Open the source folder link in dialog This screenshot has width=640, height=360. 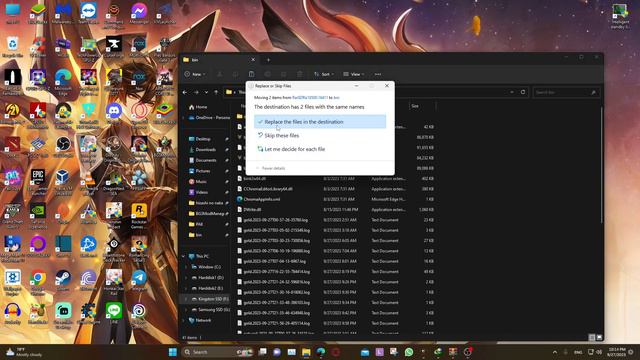point(310,98)
